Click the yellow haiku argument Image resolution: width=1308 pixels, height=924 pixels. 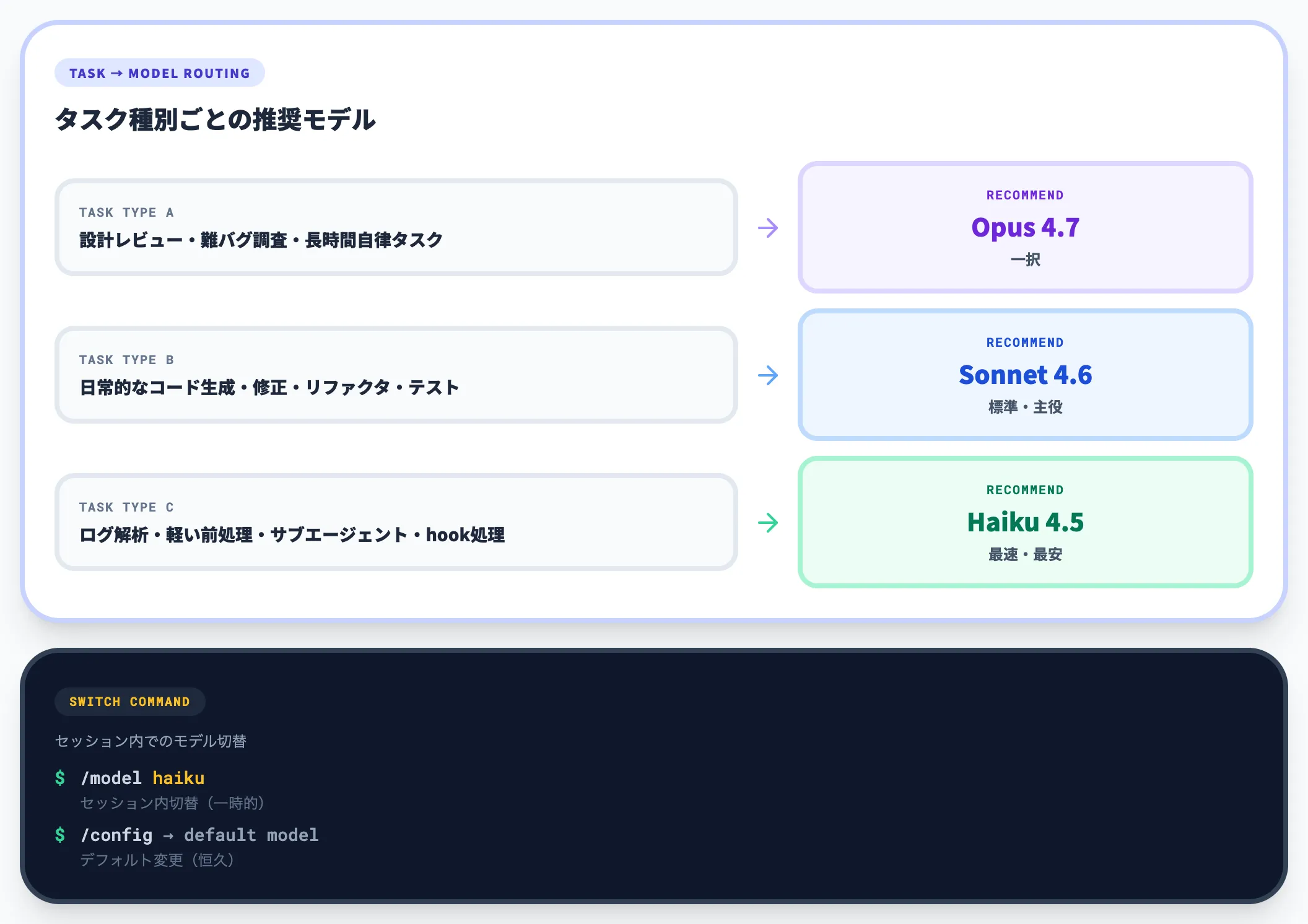178,778
